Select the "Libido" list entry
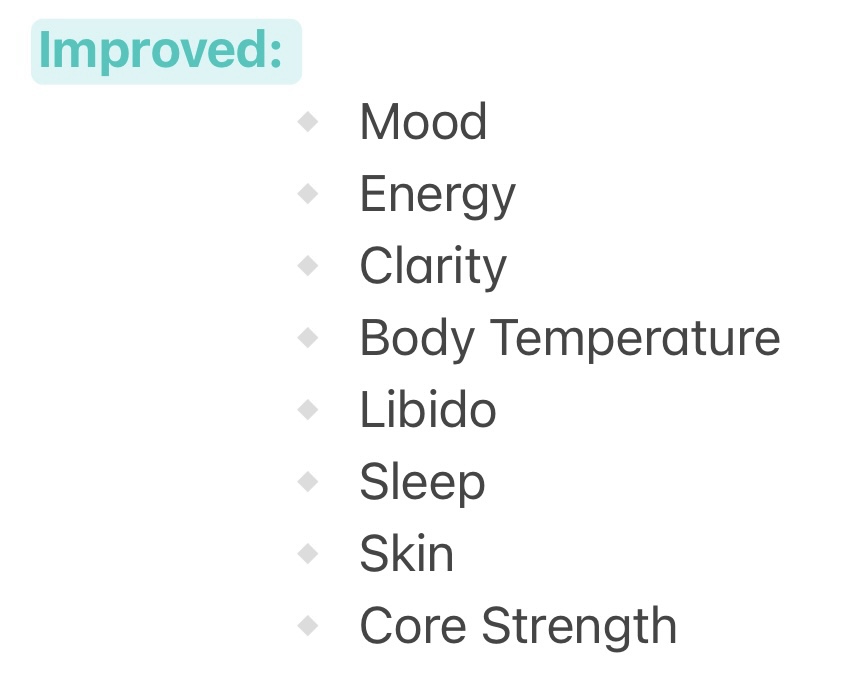The height and width of the screenshot is (693, 852). click(x=428, y=410)
